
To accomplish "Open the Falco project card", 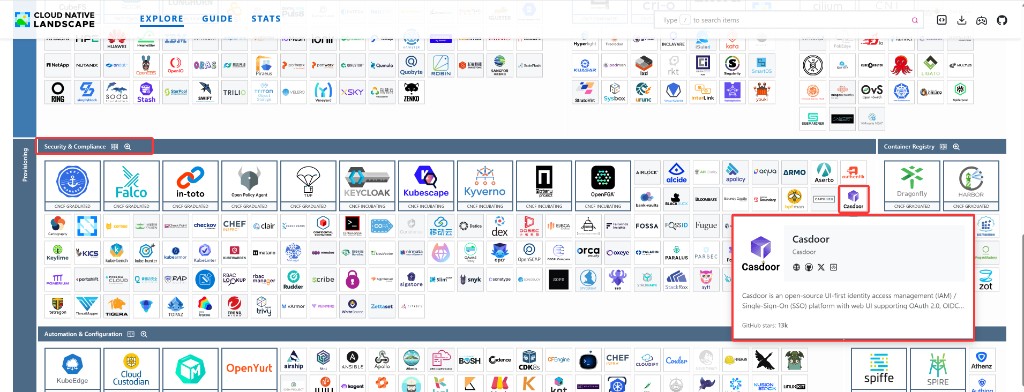I will (131, 186).
